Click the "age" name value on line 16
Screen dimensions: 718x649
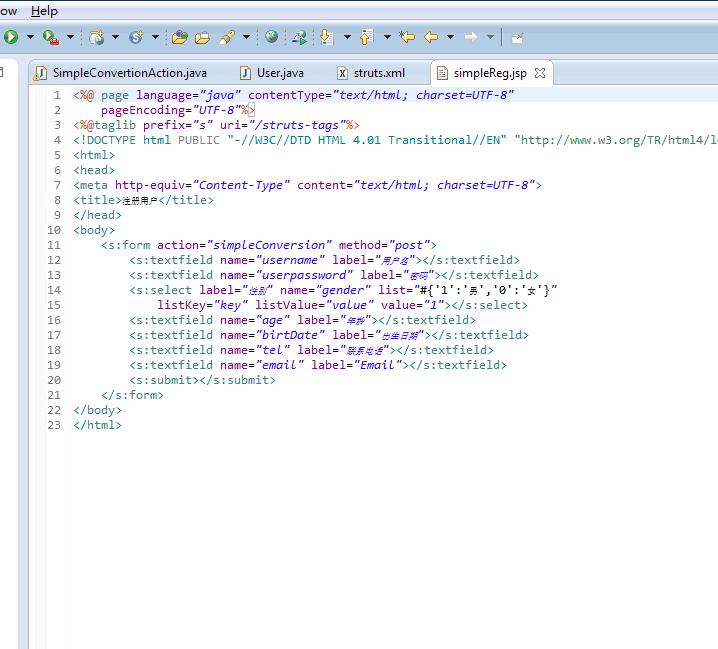point(273,320)
